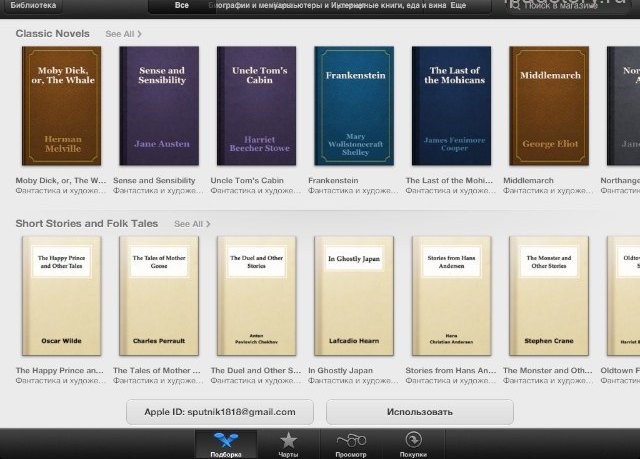Open The Tales of Mother Goose cover

159,296
